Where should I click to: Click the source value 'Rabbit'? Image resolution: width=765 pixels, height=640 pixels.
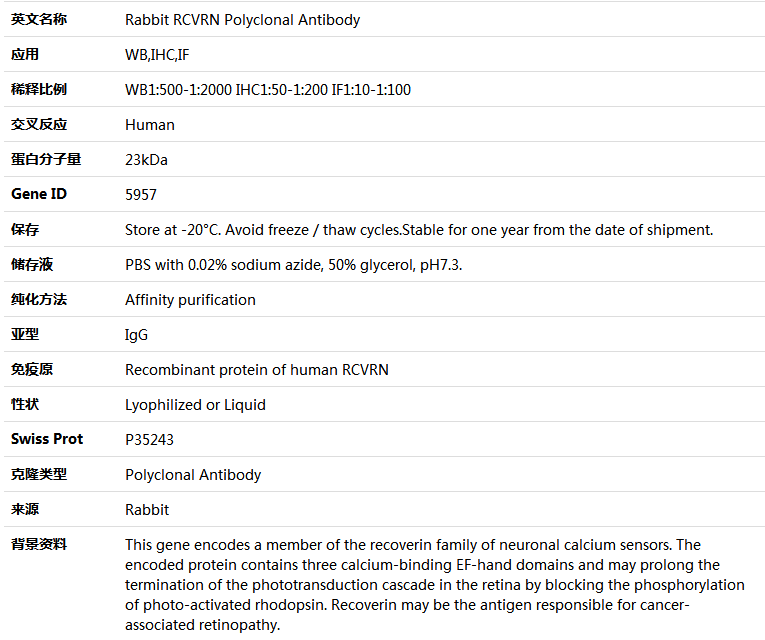[147, 510]
